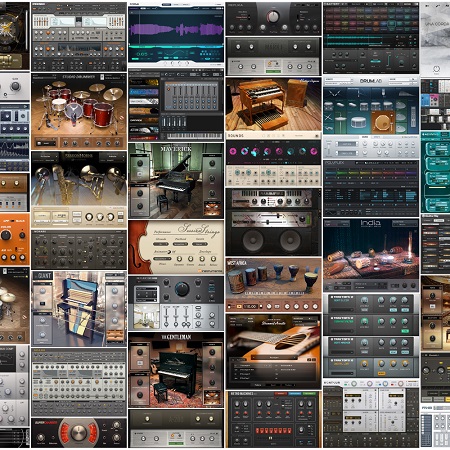Viewport: 450px width, 450px height.
Task: Click the first pink orb in Molekular
Action: point(233,152)
